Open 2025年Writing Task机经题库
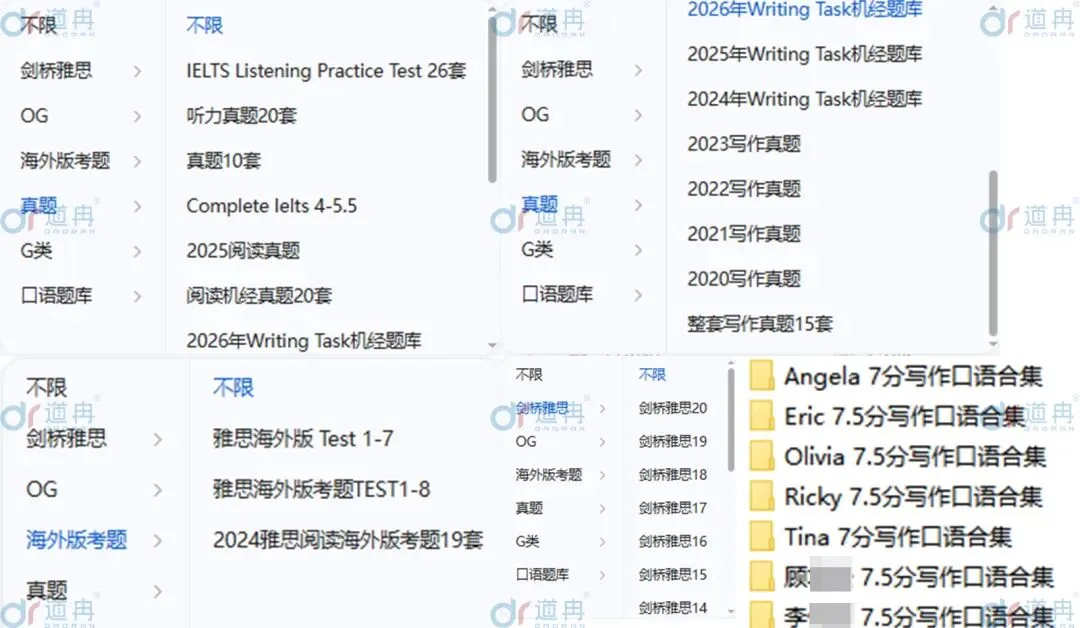 coord(804,54)
